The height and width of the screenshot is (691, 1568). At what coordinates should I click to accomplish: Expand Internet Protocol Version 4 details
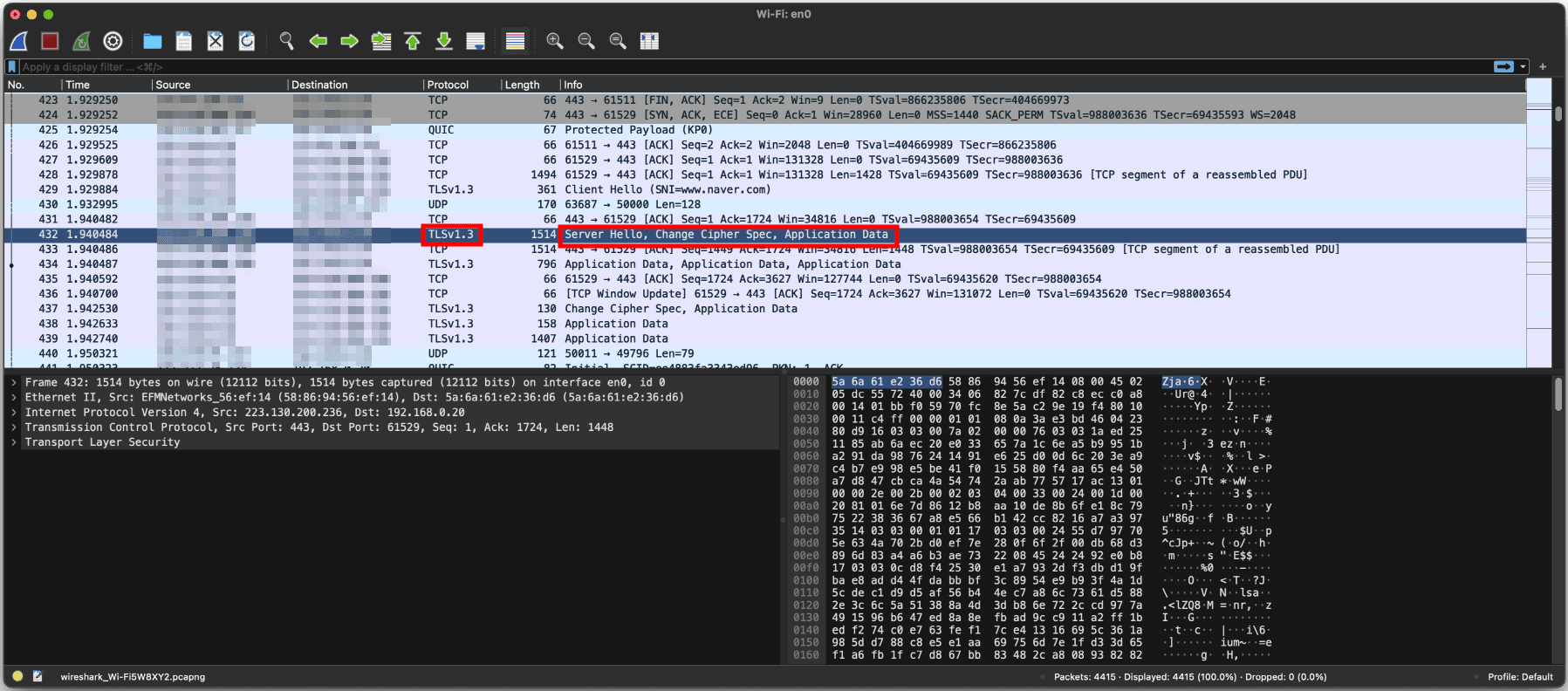click(x=14, y=413)
